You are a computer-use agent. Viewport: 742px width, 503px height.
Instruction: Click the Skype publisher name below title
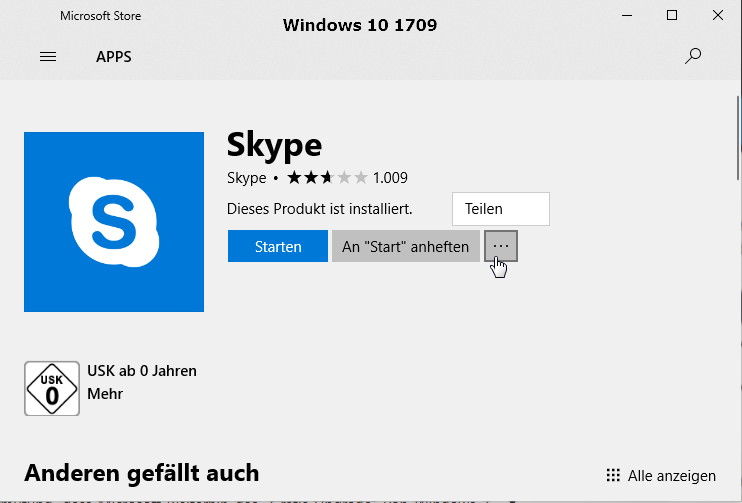(246, 178)
